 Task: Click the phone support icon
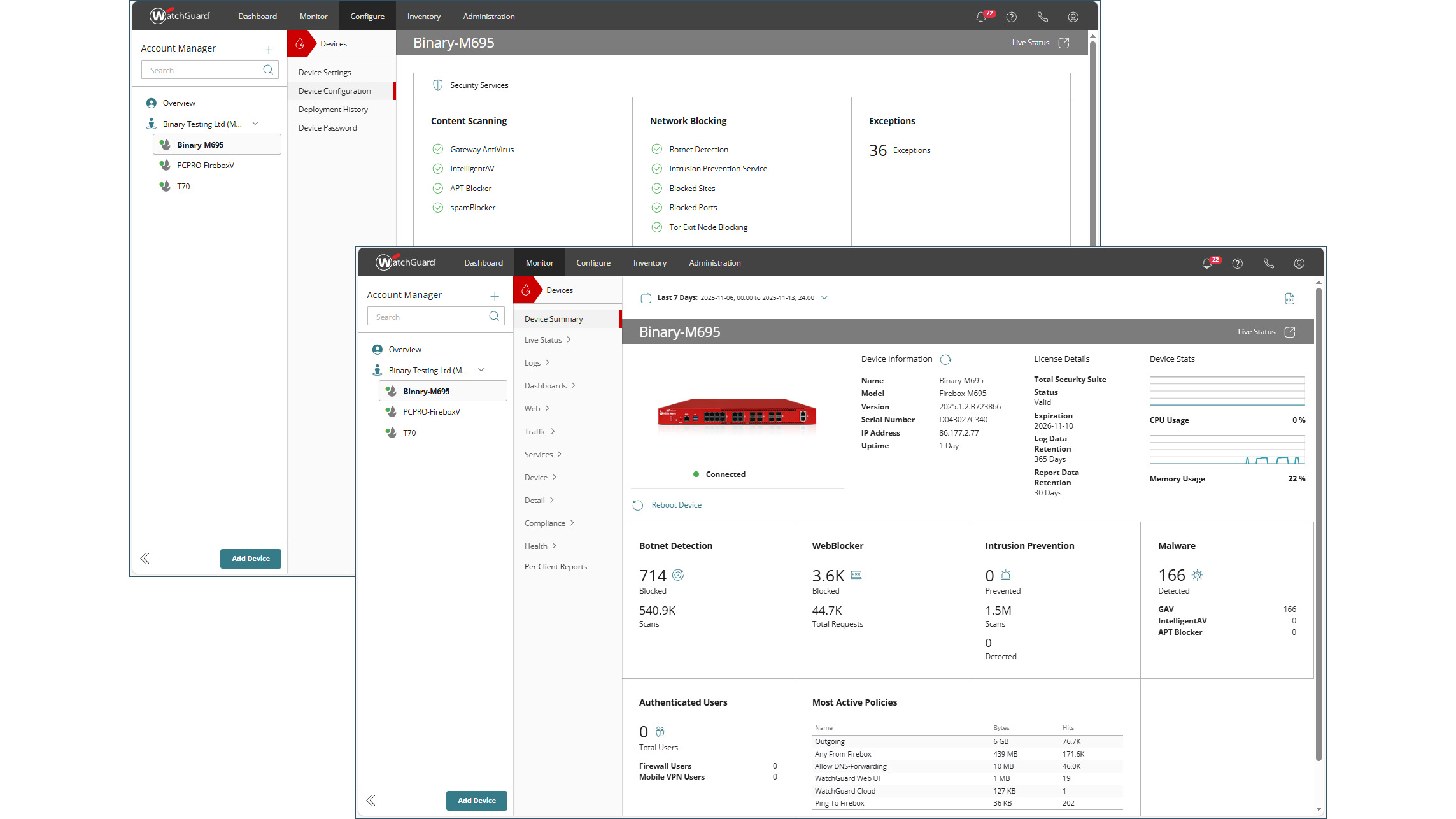click(1268, 262)
